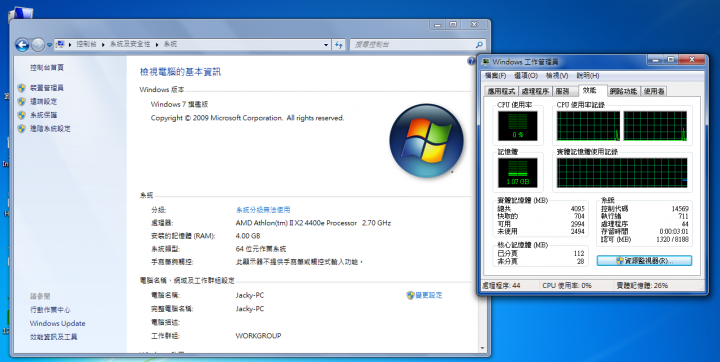720x362 pixels.
Task: Select the 效能 tab in Task Manager
Action: (592, 90)
